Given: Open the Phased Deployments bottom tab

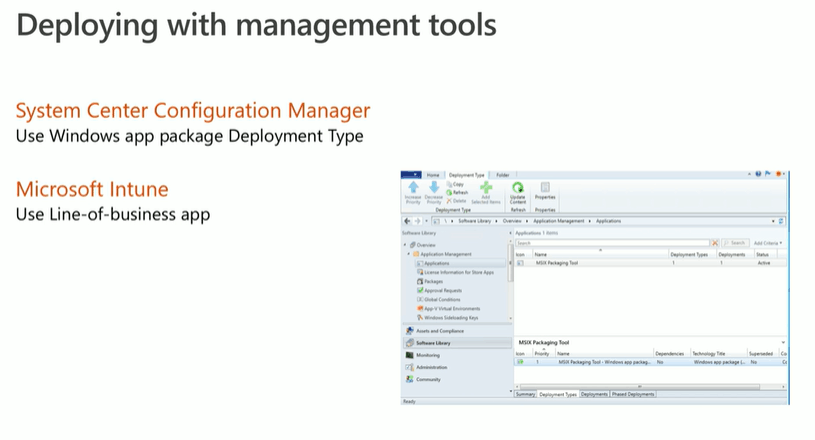Looking at the screenshot, I should point(633,394).
